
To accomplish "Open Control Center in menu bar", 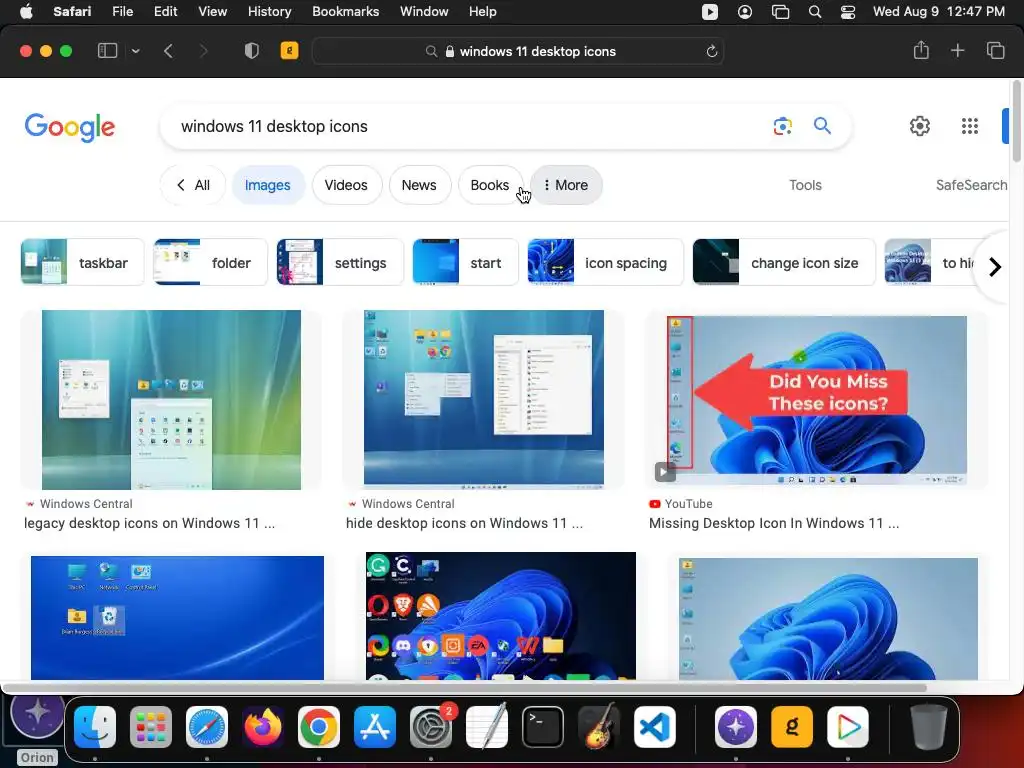I will click(x=848, y=12).
